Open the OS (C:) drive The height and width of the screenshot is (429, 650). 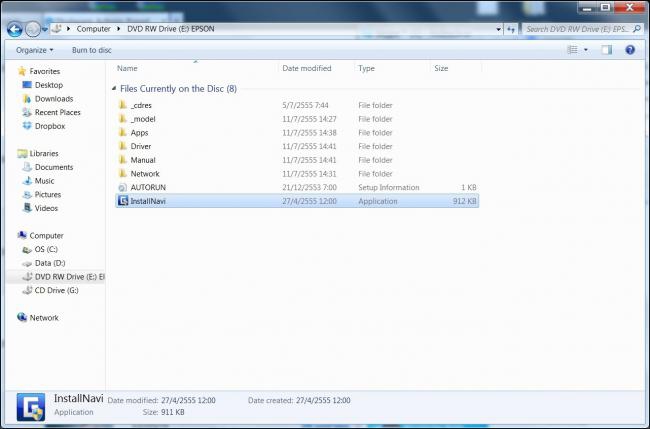click(x=46, y=249)
